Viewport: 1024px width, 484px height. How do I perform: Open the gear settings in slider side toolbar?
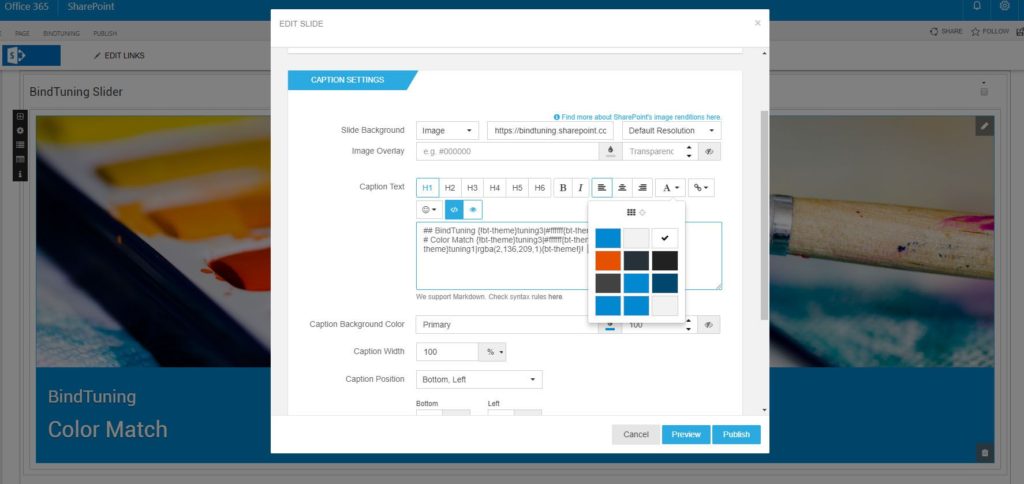20,131
